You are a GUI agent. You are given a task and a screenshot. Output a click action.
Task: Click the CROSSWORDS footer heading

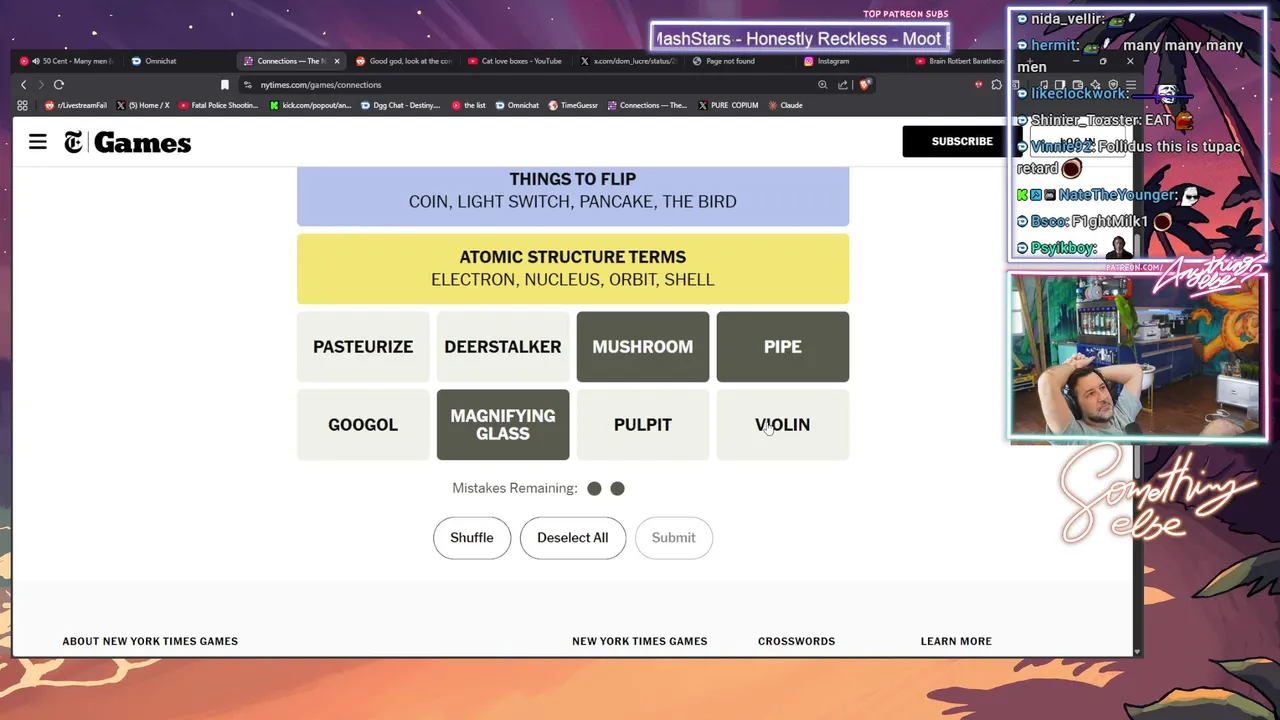click(x=796, y=641)
